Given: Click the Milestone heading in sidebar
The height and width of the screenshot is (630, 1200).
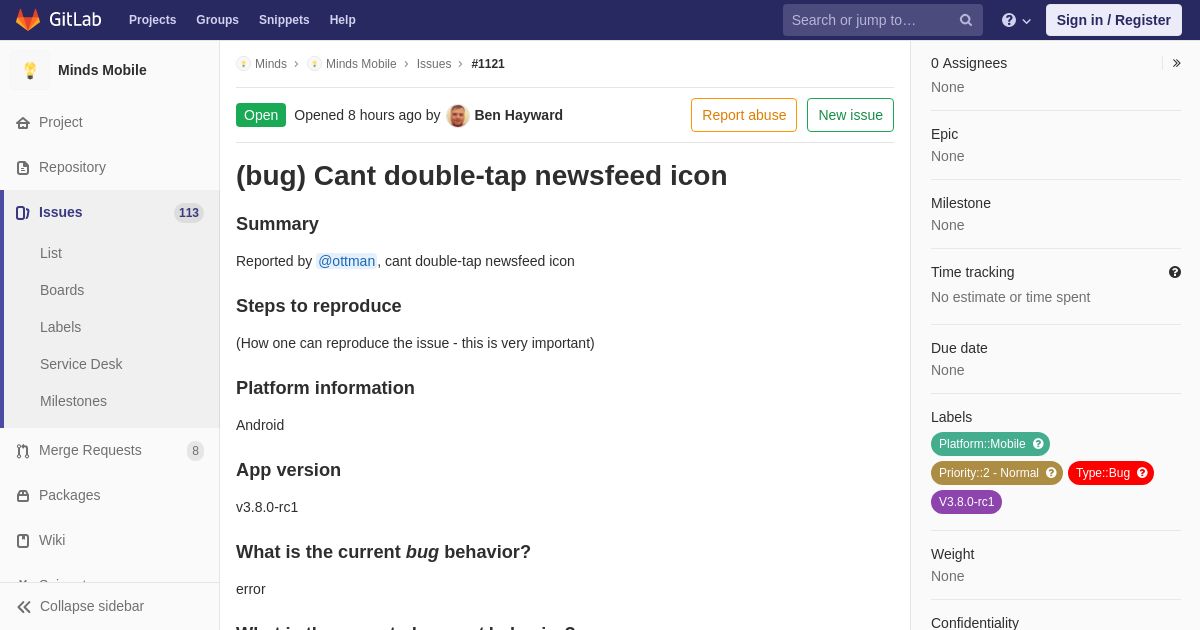Looking at the screenshot, I should 961,203.
